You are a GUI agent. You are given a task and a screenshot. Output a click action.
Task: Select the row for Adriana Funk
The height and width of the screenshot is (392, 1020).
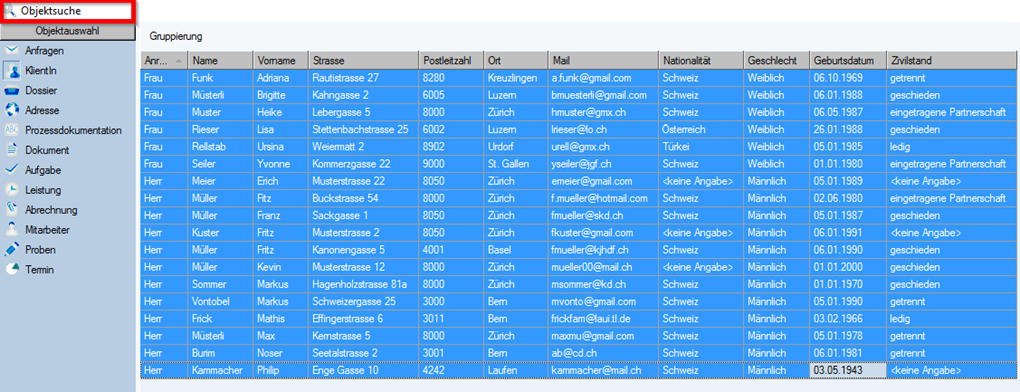578,77
